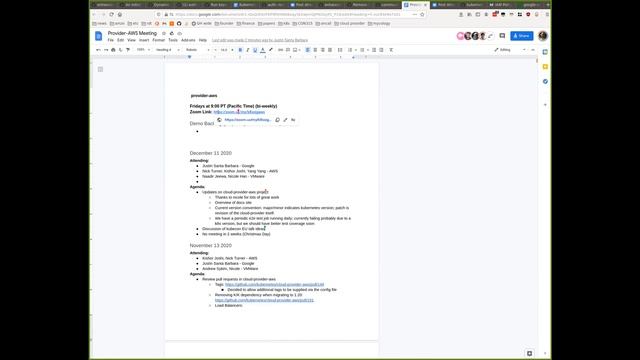640x360 pixels.
Task: Decrease the paragraph indent
Action: (374, 50)
